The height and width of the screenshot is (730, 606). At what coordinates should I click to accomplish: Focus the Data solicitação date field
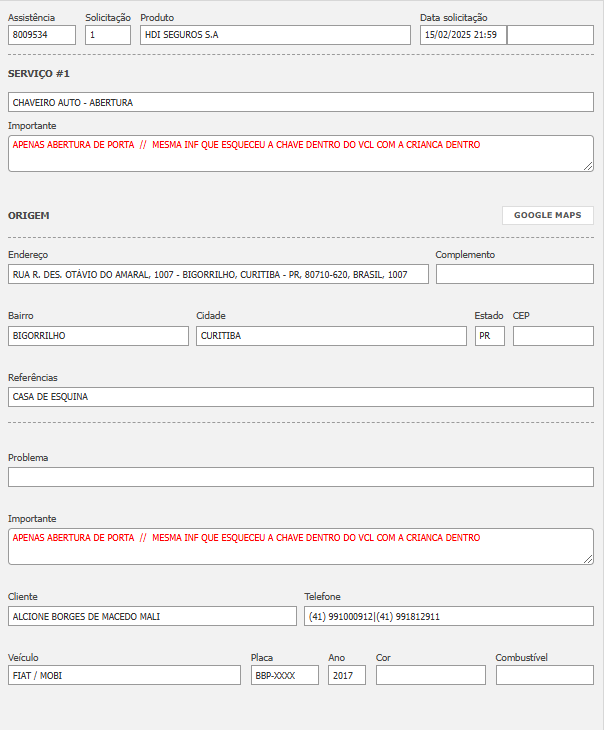[x=463, y=35]
